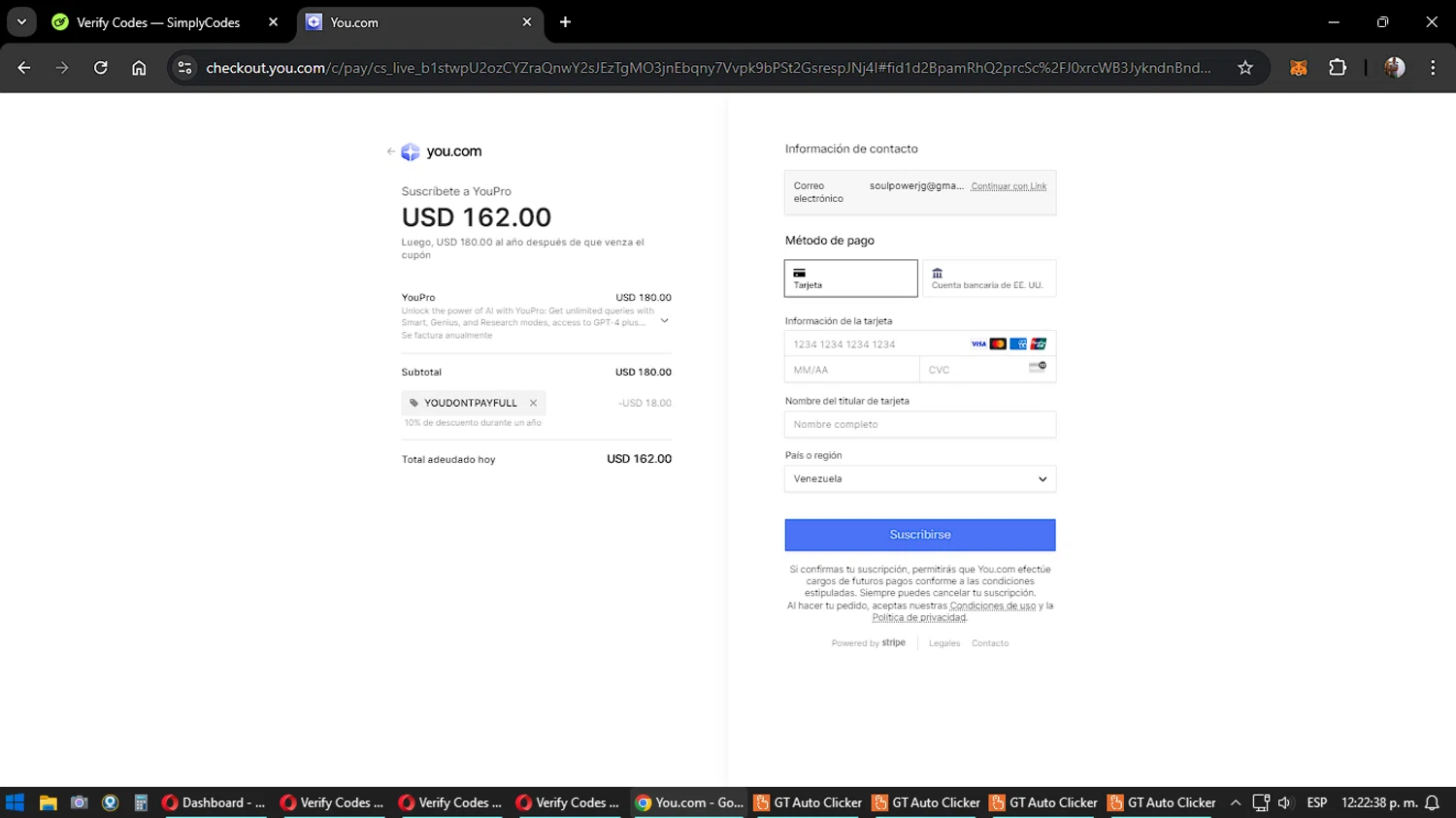Click the Mastercard icon

click(x=998, y=344)
